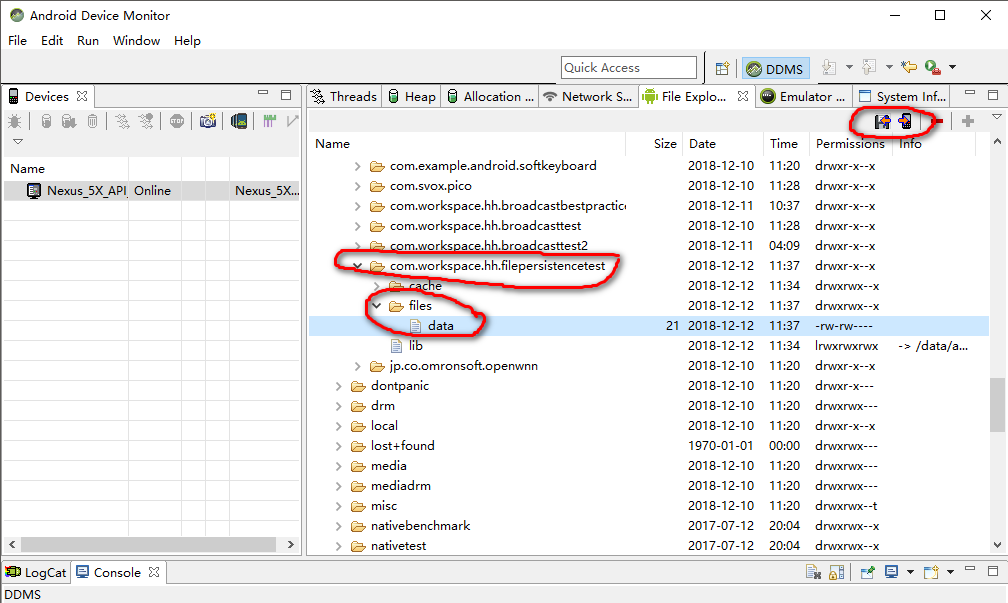Click the Quick Access search field
Viewport: 1008px width, 603px height.
(x=629, y=68)
